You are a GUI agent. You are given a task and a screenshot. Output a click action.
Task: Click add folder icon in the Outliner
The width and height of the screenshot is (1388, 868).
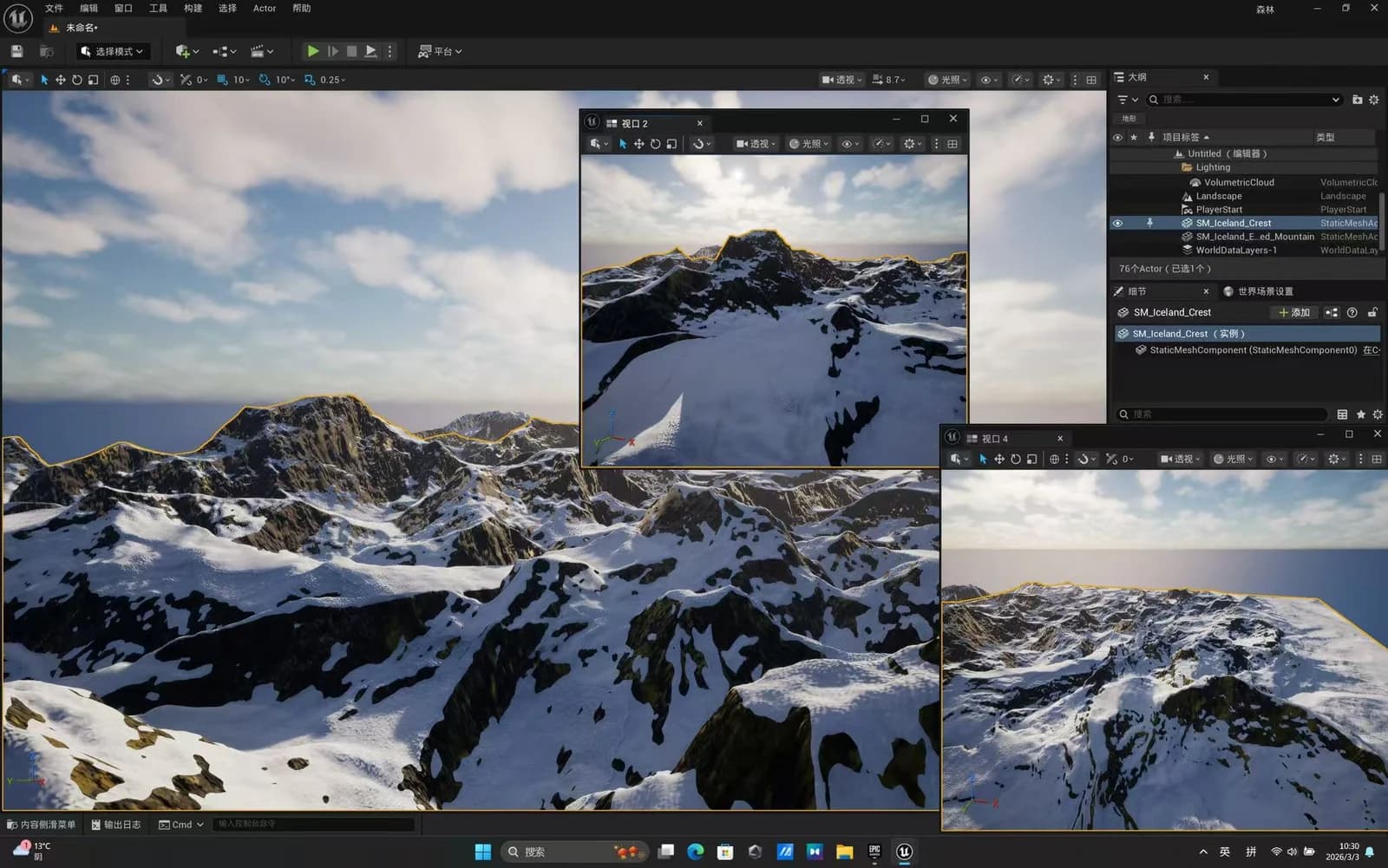tap(1357, 100)
